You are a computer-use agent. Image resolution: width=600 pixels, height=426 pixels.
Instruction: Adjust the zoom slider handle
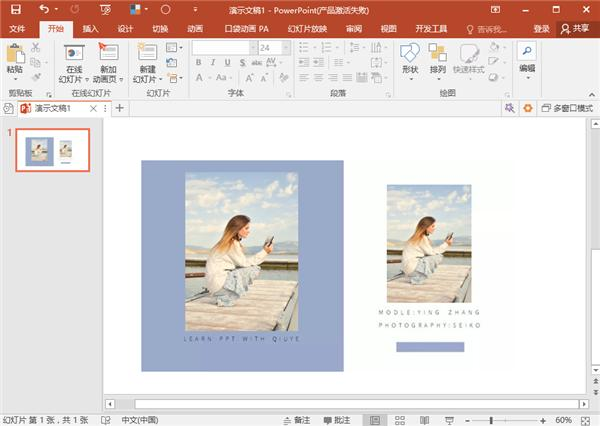[491, 421]
